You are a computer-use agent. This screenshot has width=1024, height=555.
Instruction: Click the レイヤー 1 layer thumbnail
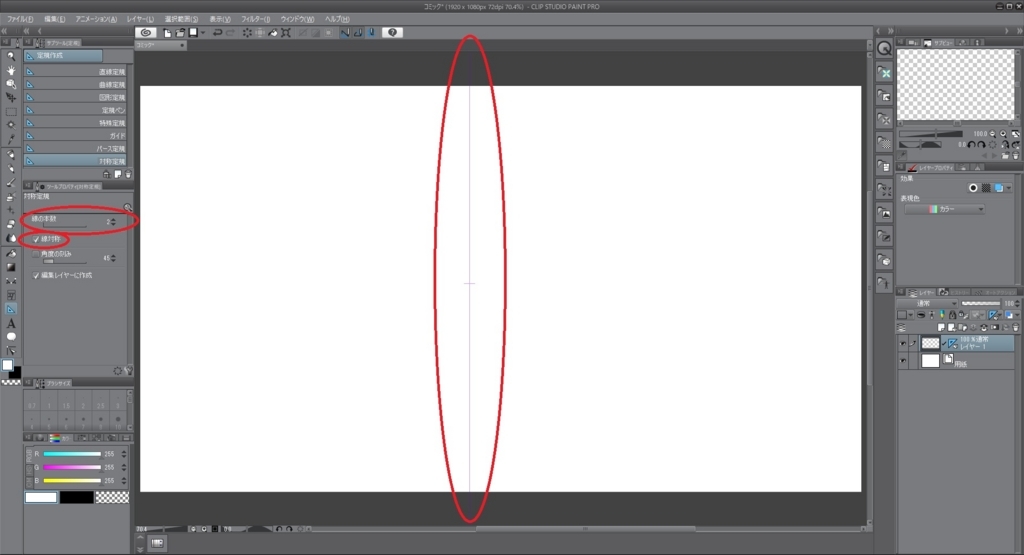click(930, 343)
